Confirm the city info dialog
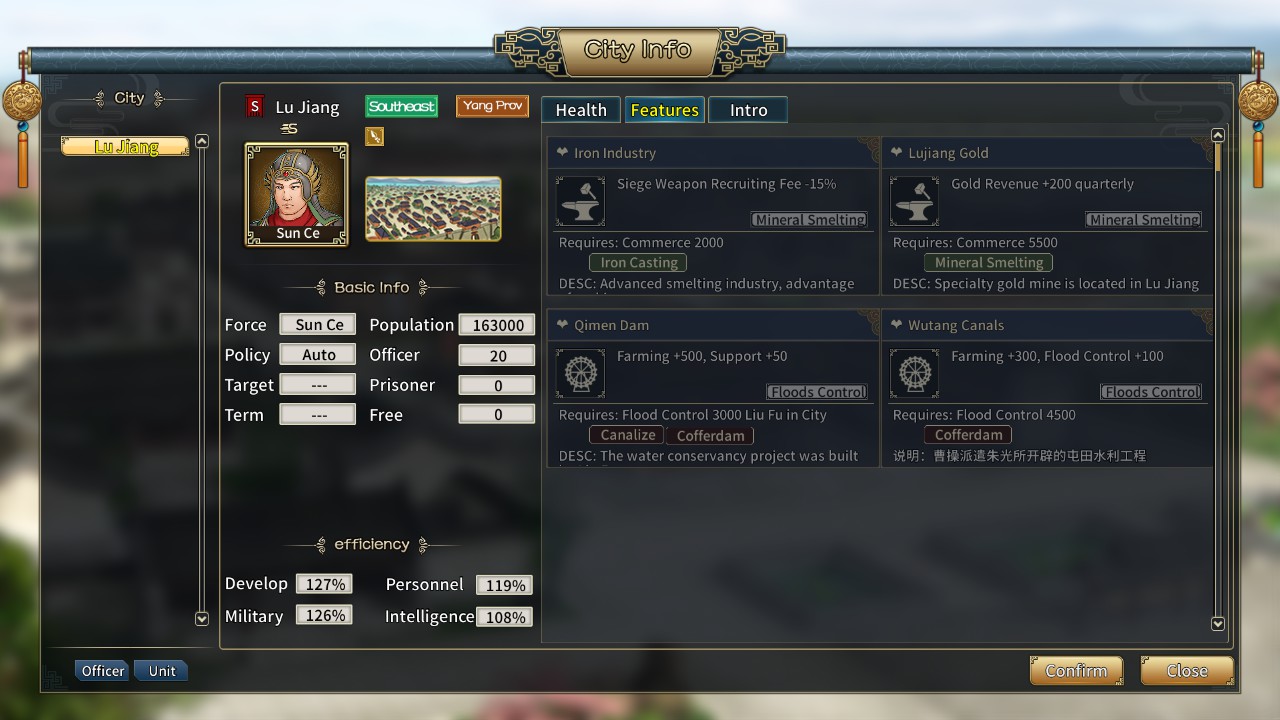The height and width of the screenshot is (720, 1280). click(x=1076, y=671)
